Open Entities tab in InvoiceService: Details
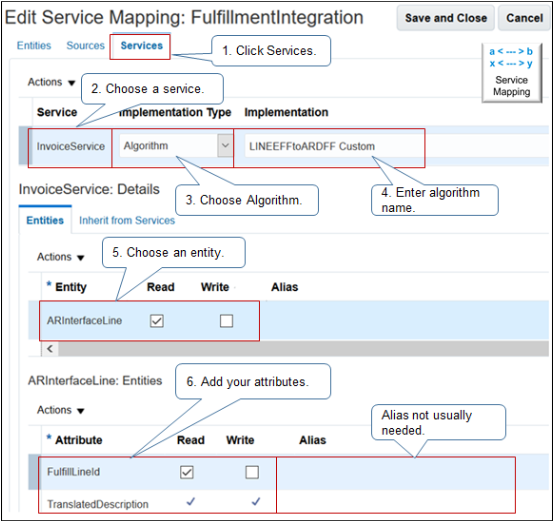 point(45,220)
